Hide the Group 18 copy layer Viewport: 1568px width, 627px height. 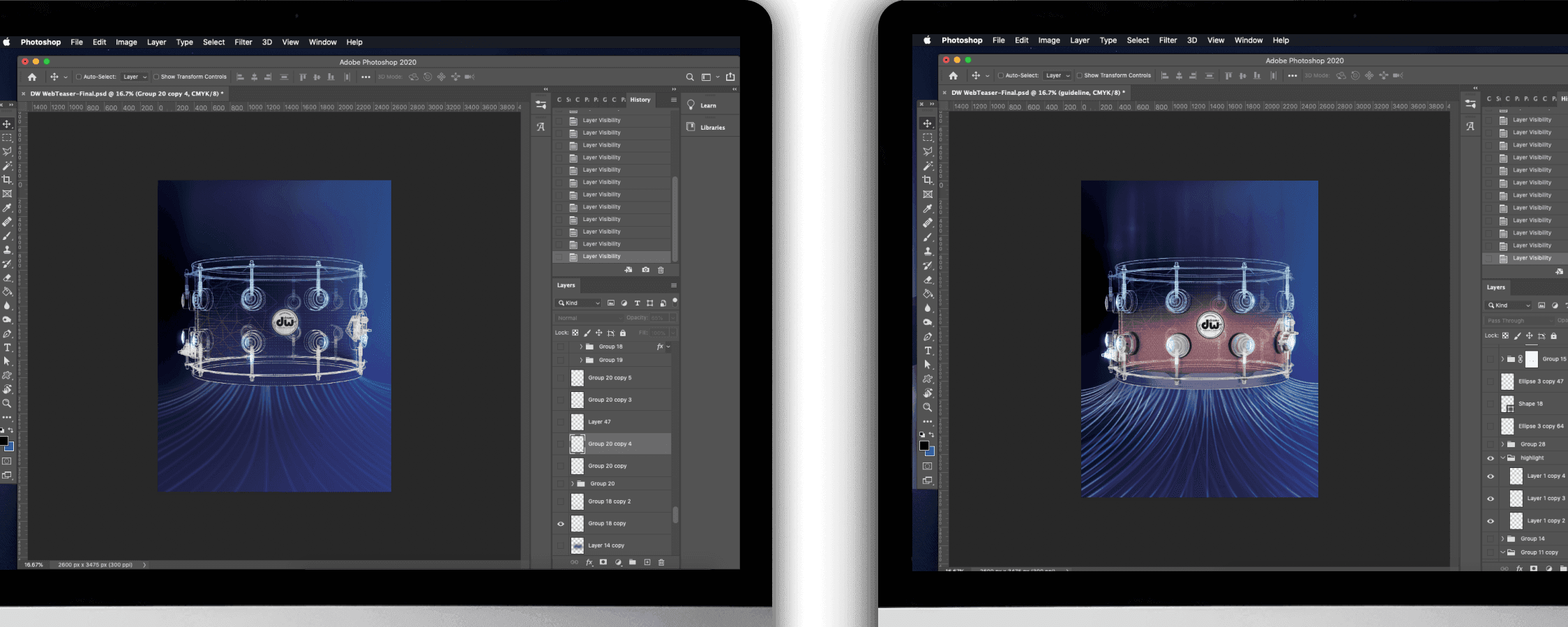561,524
